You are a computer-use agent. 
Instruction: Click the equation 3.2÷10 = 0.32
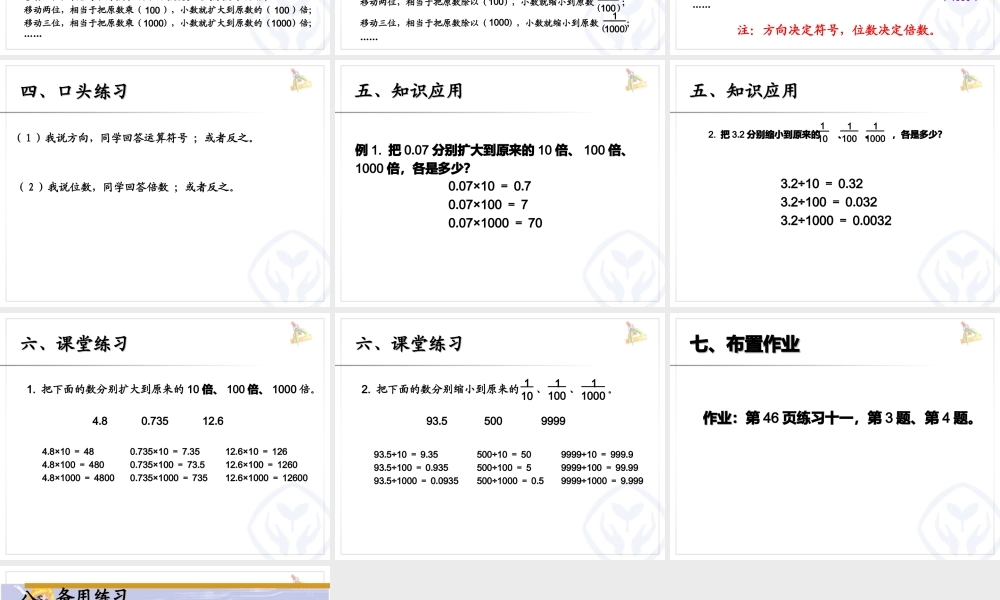821,184
